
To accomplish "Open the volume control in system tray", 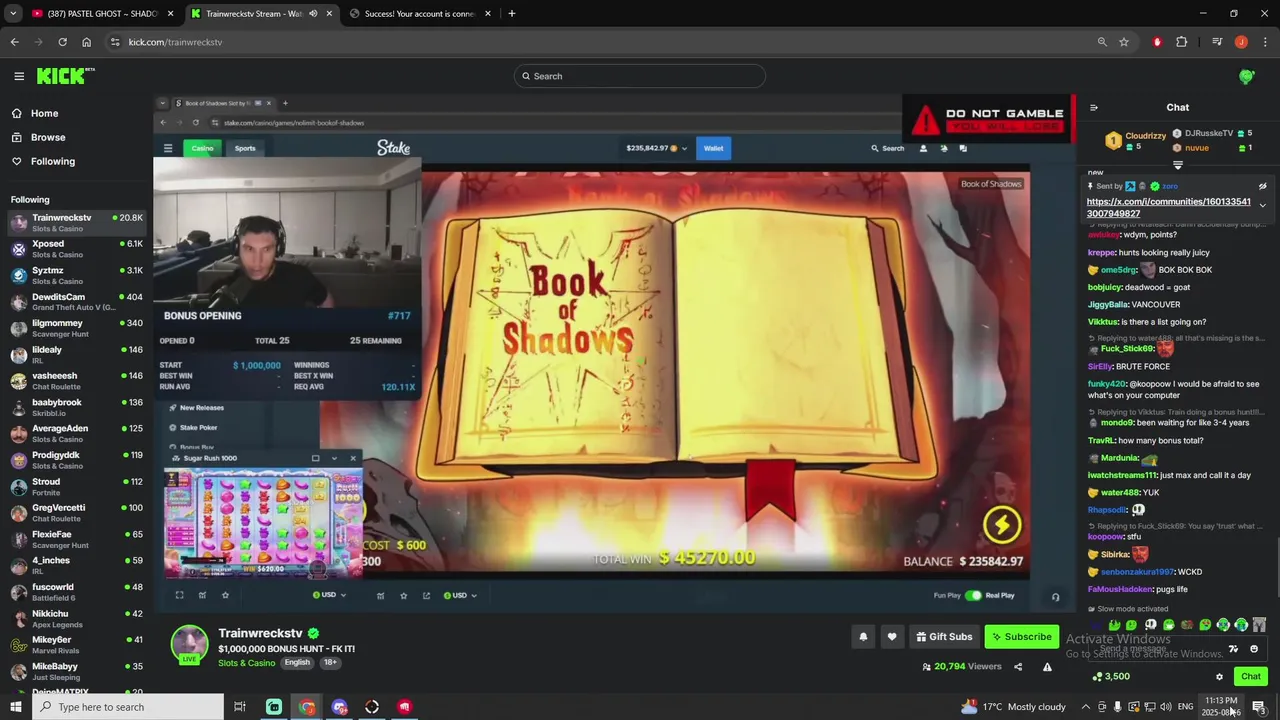I will point(1166,707).
